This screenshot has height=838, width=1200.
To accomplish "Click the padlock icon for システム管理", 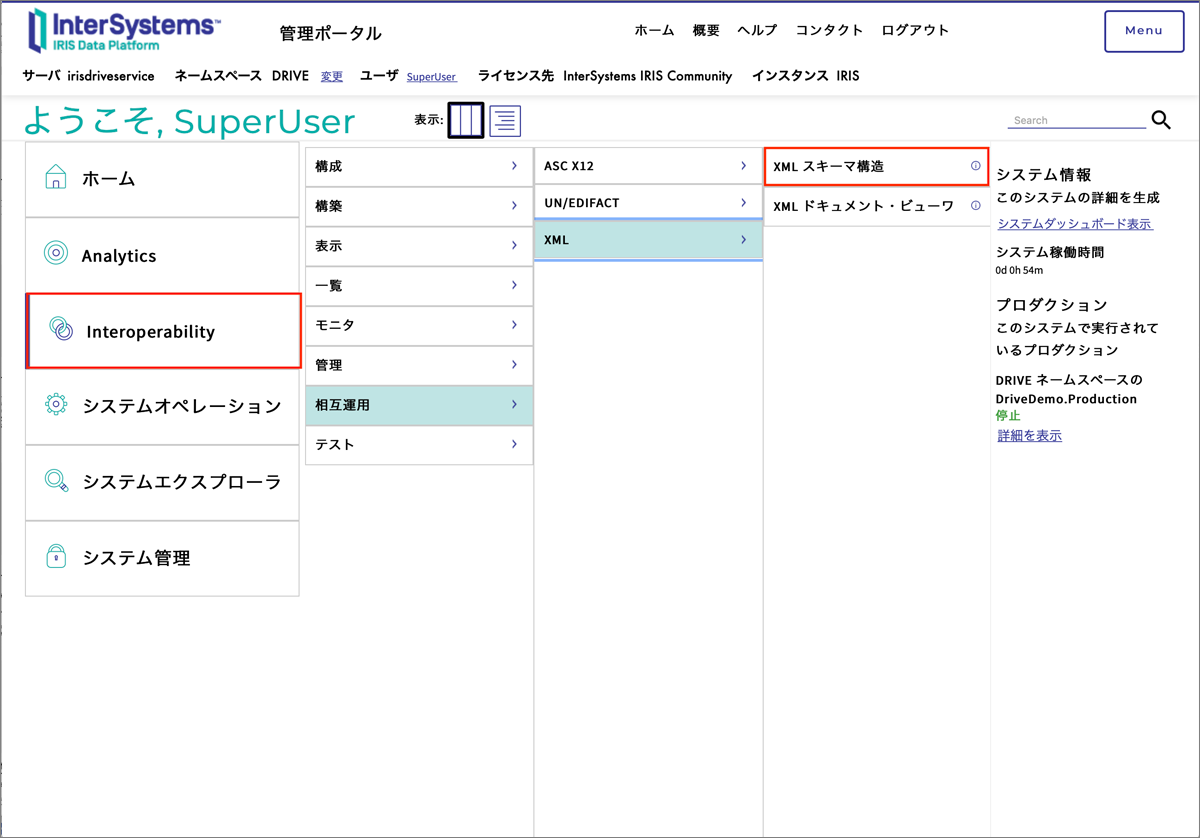I will click(x=56, y=557).
